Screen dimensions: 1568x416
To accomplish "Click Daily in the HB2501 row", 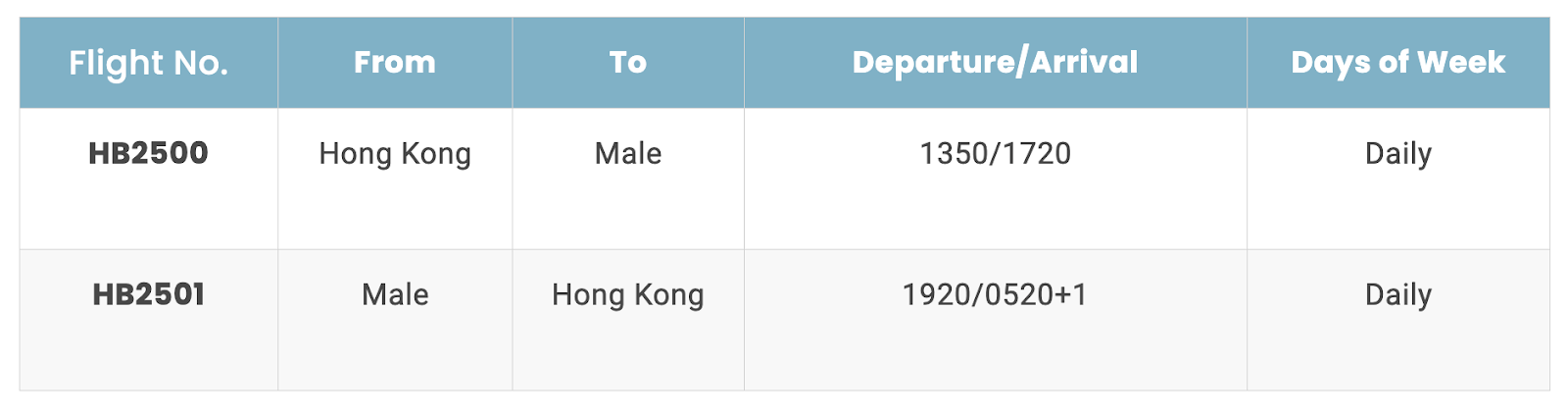I will tap(1397, 295).
